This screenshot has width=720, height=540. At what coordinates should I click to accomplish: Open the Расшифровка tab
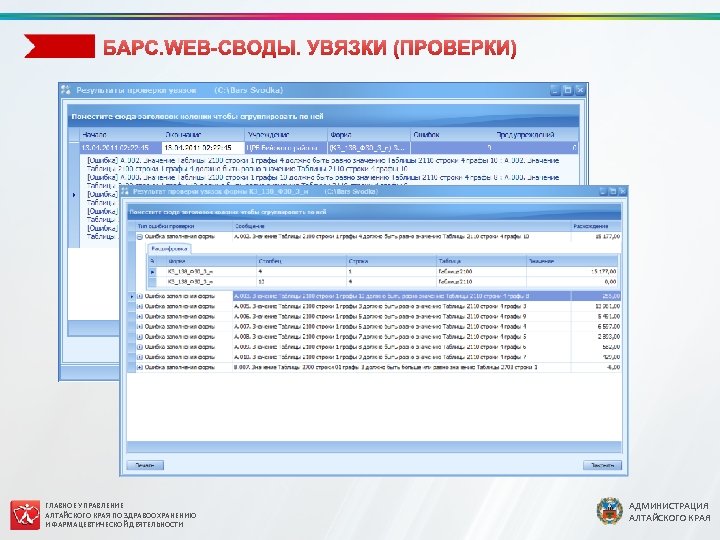point(169,248)
